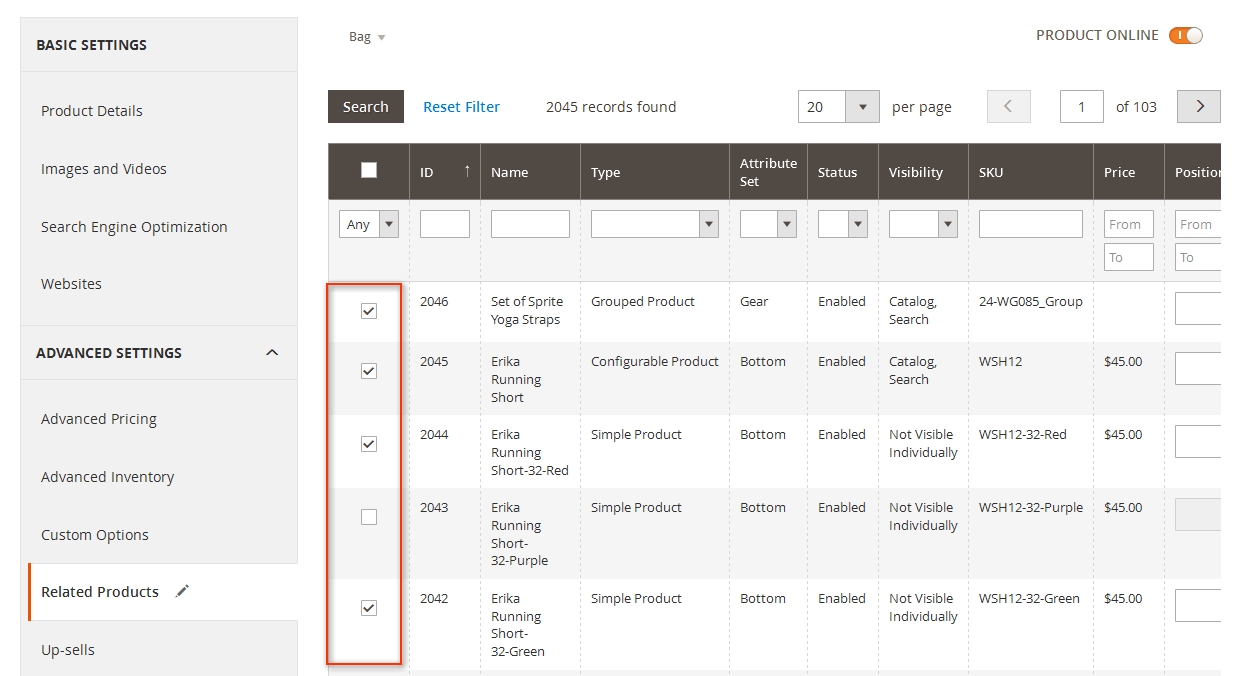The image size is (1239, 676).
Task: Check the box for product 2043
Action: point(369,517)
